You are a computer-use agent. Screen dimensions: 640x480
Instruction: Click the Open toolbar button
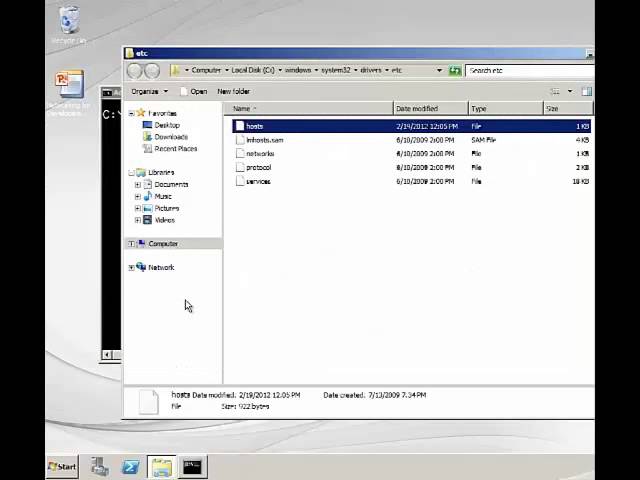194,91
